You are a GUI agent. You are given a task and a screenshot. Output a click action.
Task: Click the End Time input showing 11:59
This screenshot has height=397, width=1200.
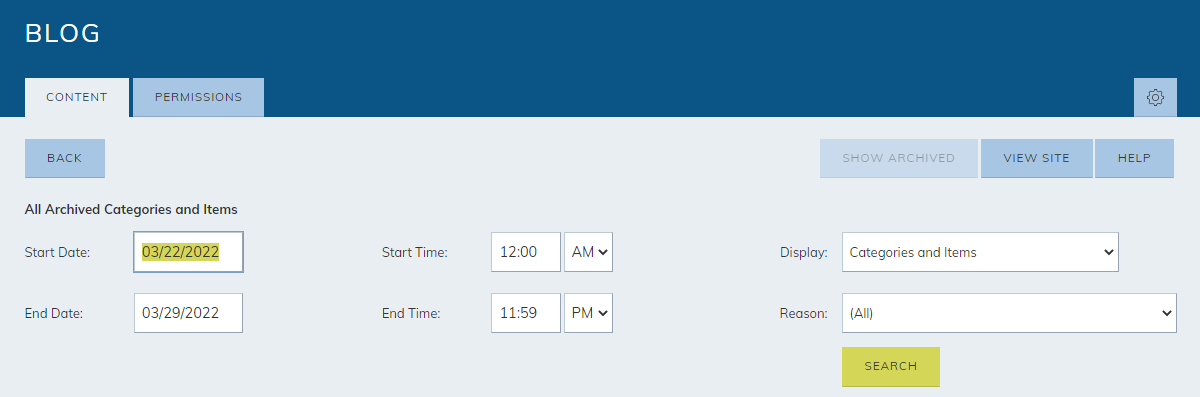tap(526, 313)
